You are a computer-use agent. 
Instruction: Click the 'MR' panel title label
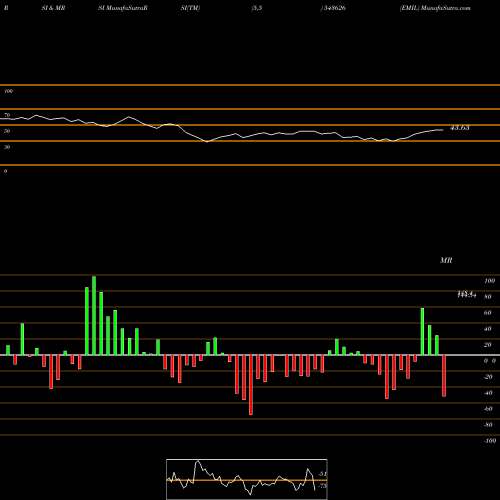point(446,260)
